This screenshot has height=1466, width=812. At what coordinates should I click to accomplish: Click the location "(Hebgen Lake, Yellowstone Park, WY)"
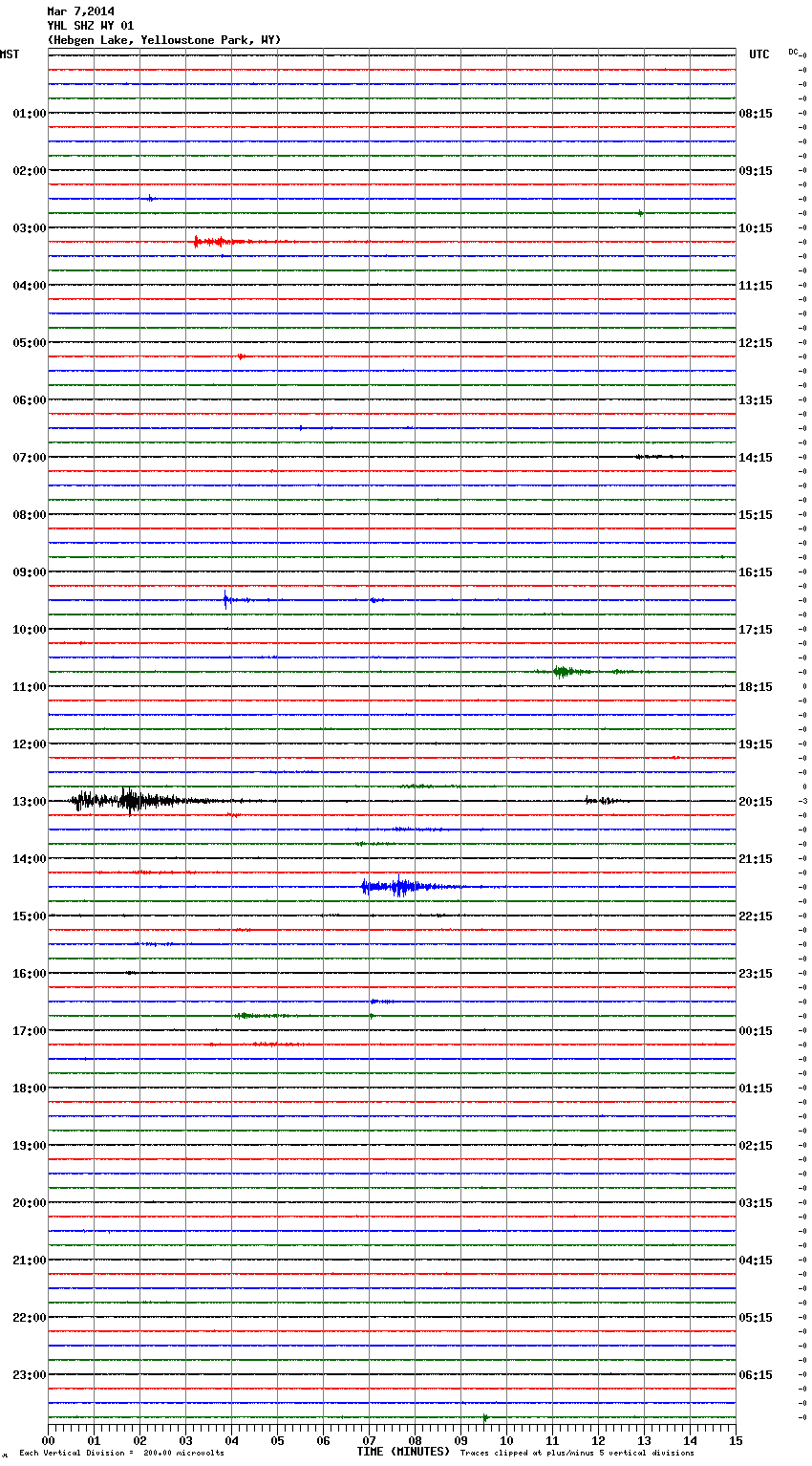[164, 40]
